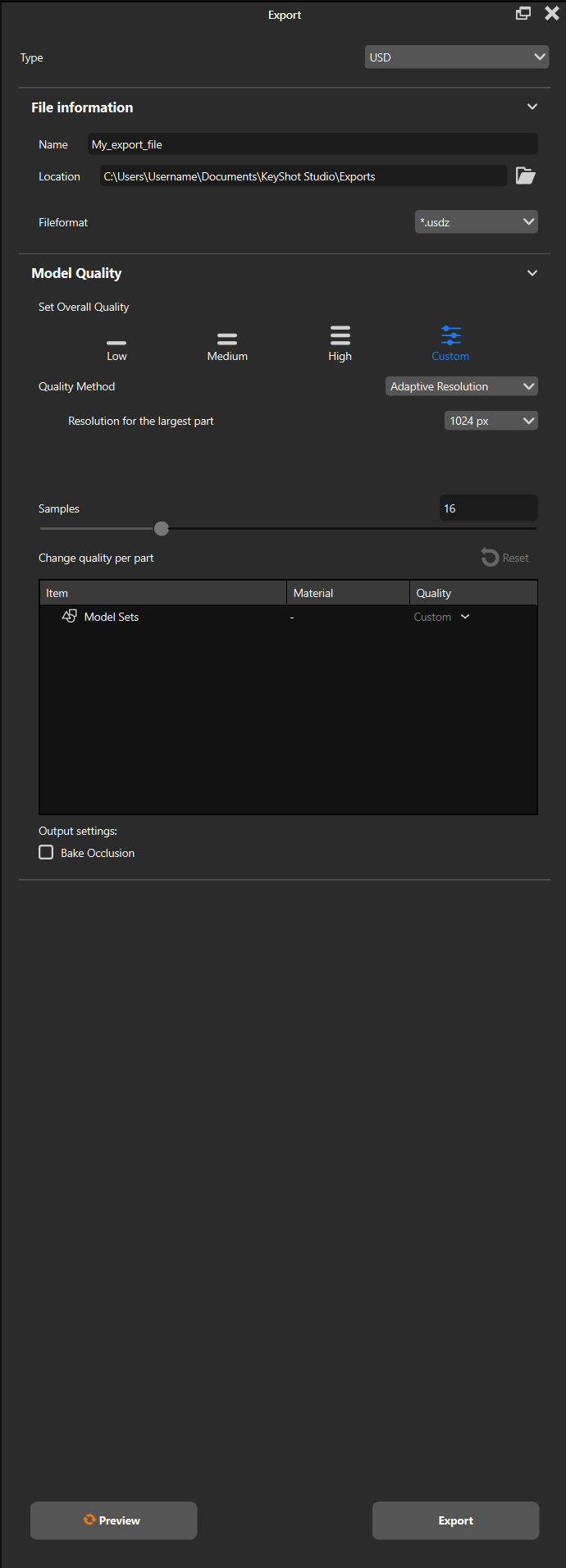The height and width of the screenshot is (1568, 566).
Task: Change resolution for largest part dropdown
Action: click(x=491, y=421)
